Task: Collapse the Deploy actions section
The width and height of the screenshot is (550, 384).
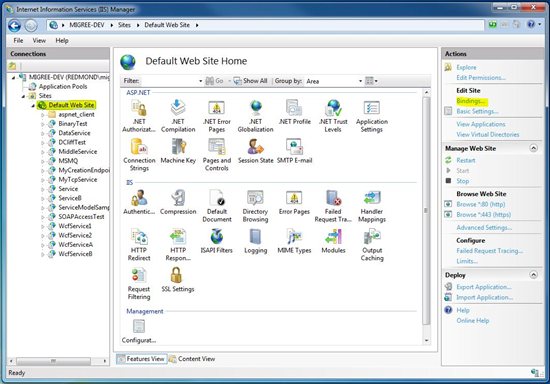Action: pos(533,275)
